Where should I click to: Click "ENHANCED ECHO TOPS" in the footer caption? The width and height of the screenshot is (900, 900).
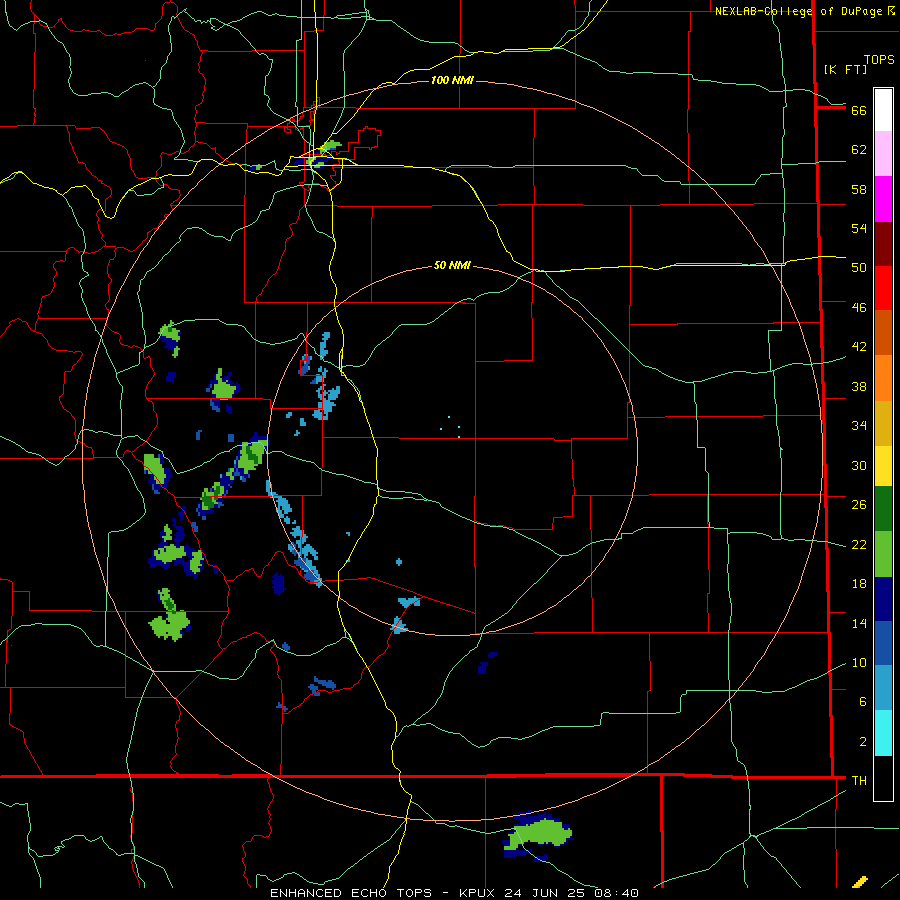coord(351,893)
